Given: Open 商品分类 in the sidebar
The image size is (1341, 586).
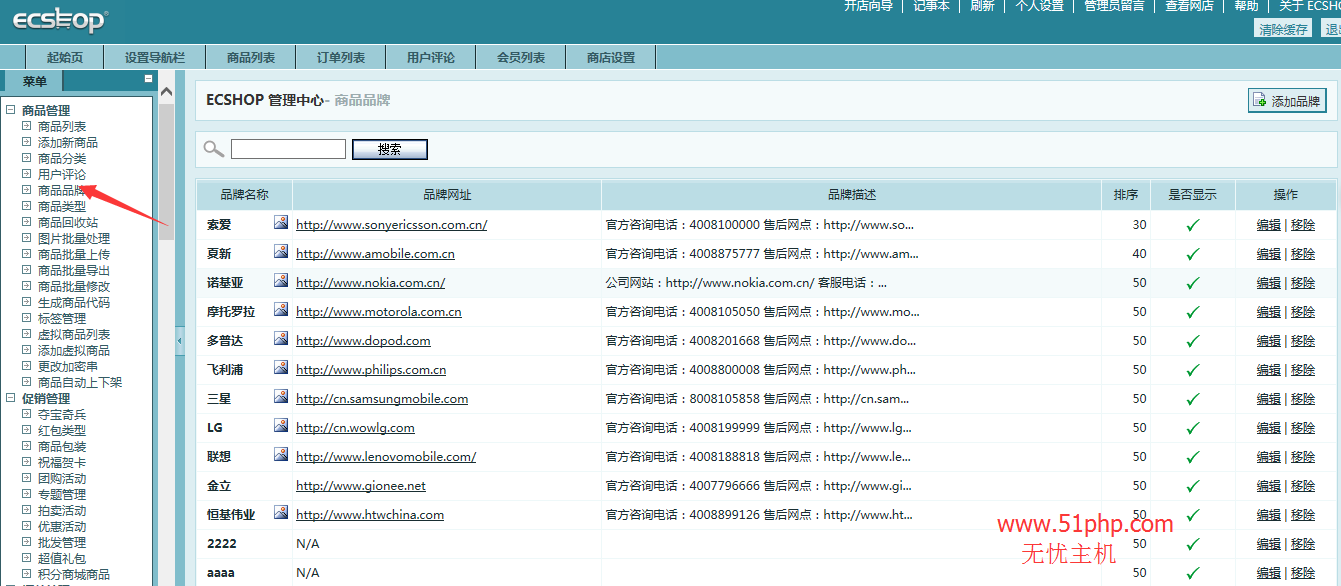Looking at the screenshot, I should point(62,158).
